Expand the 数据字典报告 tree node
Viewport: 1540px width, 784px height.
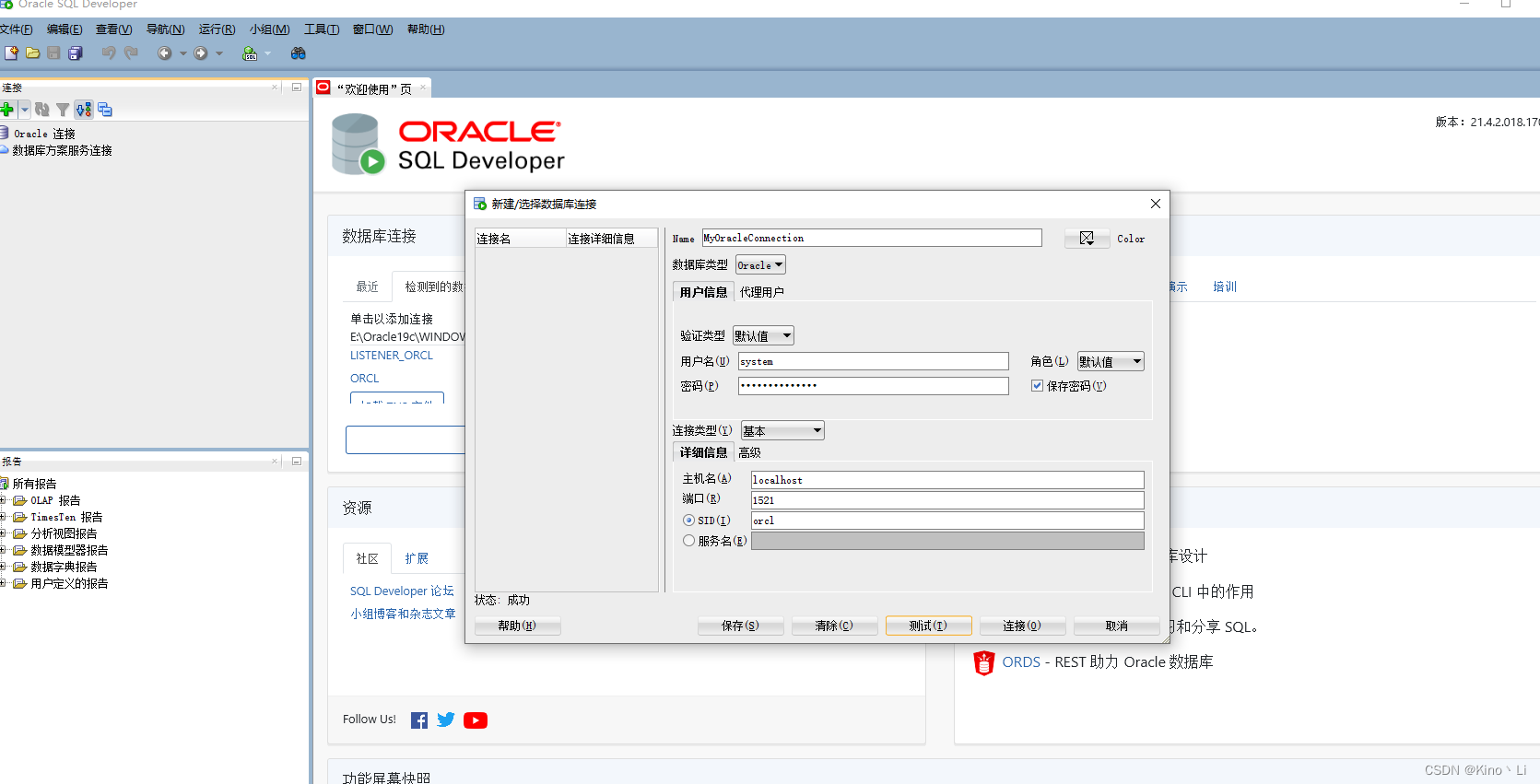[x=3, y=567]
